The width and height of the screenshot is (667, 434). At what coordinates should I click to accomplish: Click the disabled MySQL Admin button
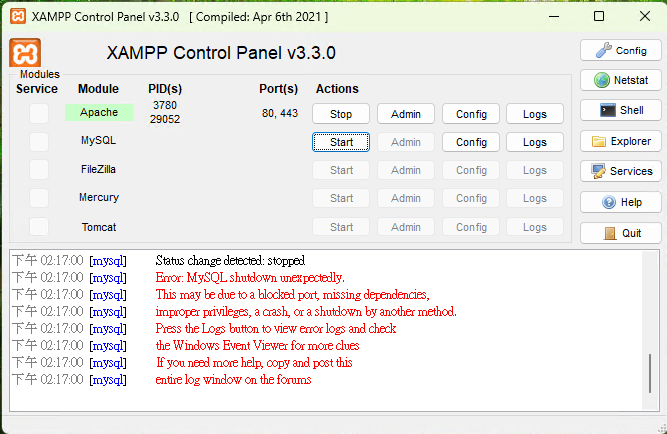[406, 142]
